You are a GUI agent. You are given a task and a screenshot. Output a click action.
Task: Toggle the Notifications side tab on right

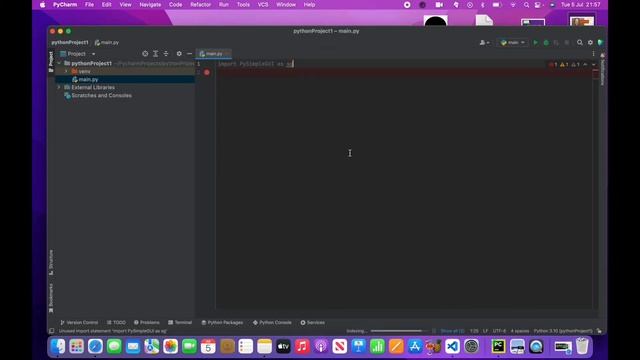click(602, 69)
